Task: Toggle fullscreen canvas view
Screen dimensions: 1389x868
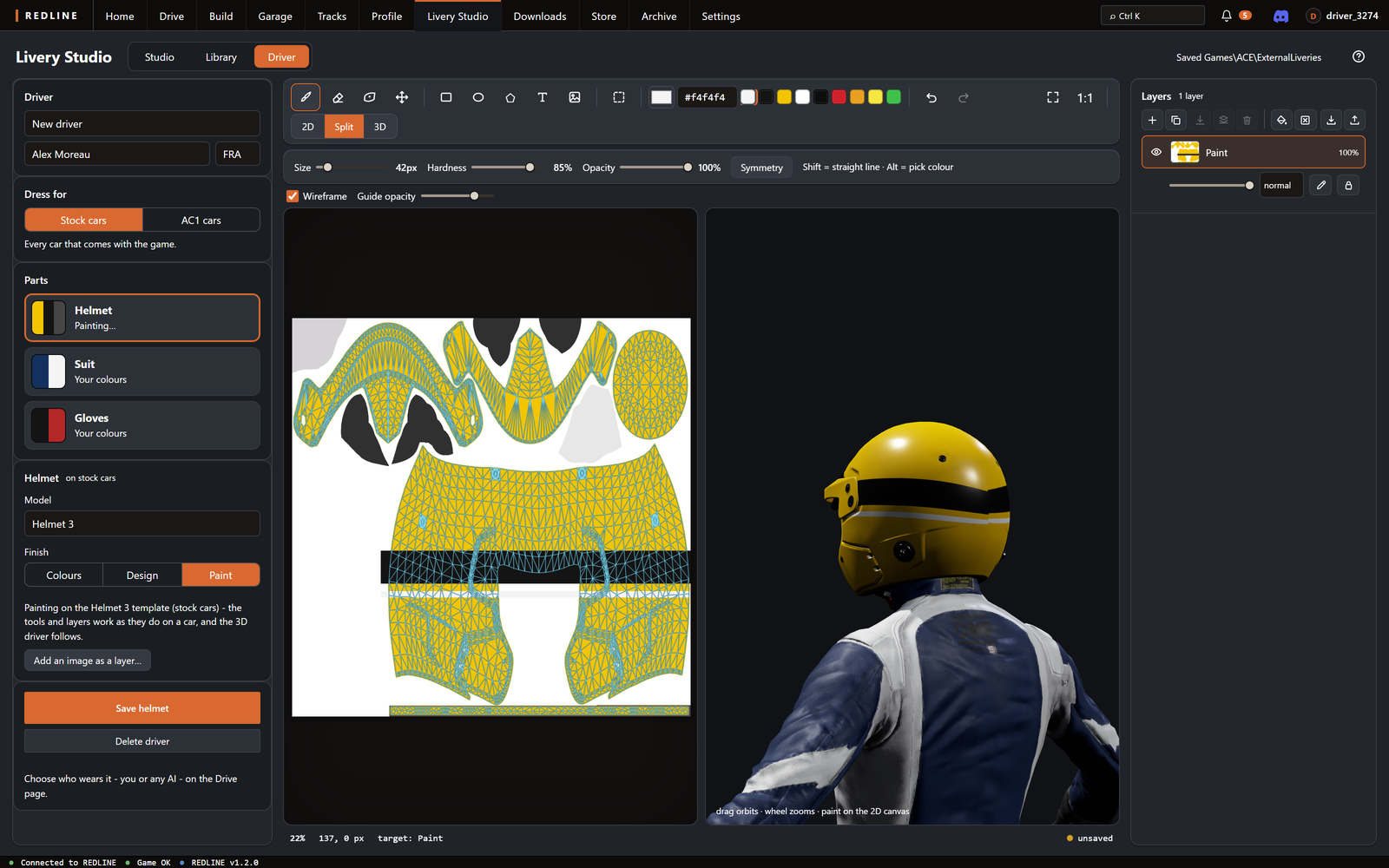Action: click(x=1053, y=97)
